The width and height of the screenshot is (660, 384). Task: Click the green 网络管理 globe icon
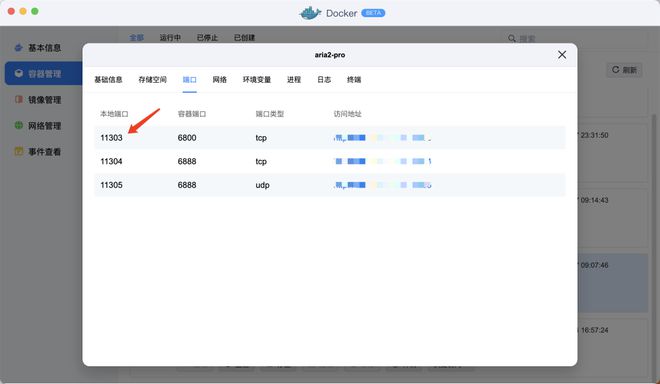coord(19,125)
